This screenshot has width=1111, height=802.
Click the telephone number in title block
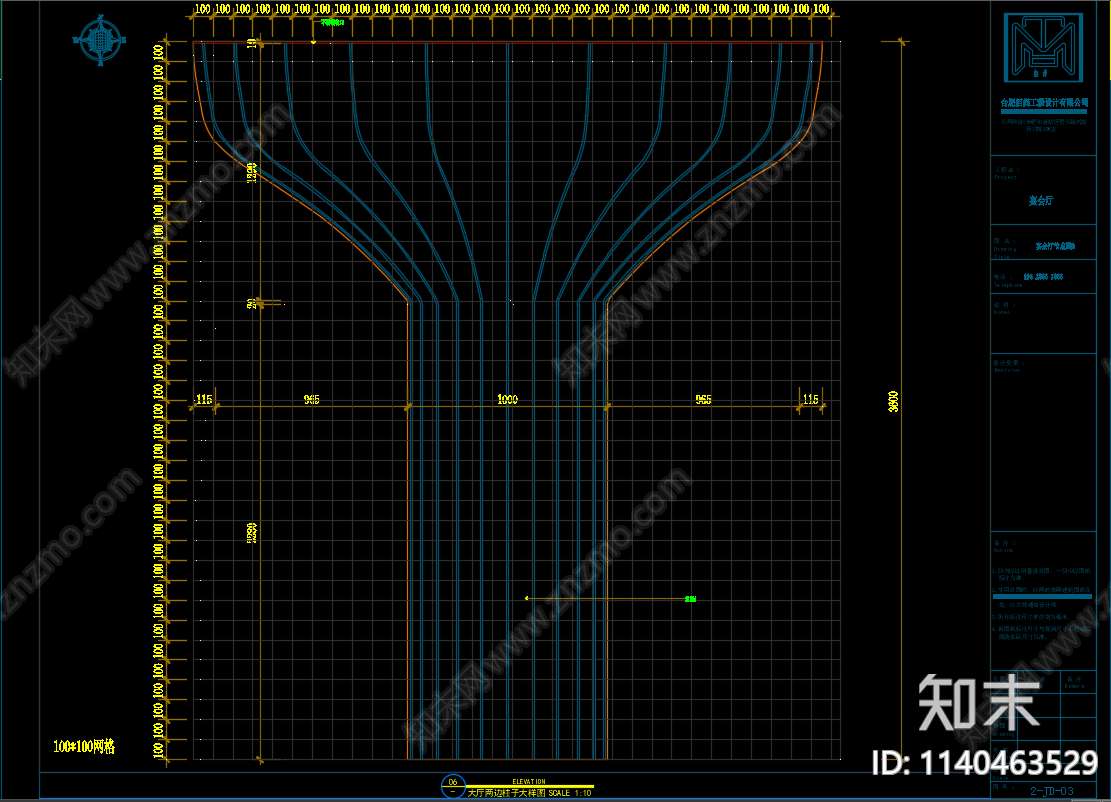click(1043, 276)
